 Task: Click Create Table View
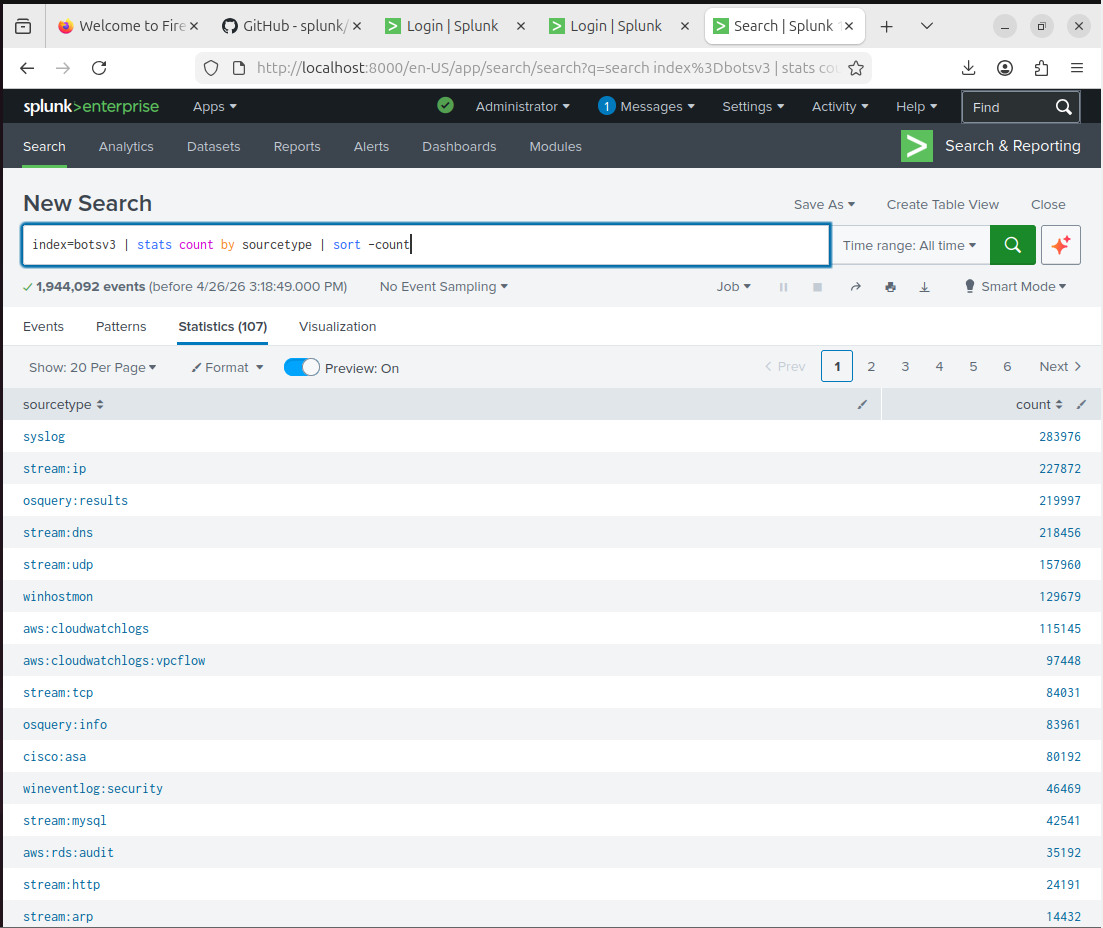pos(943,205)
